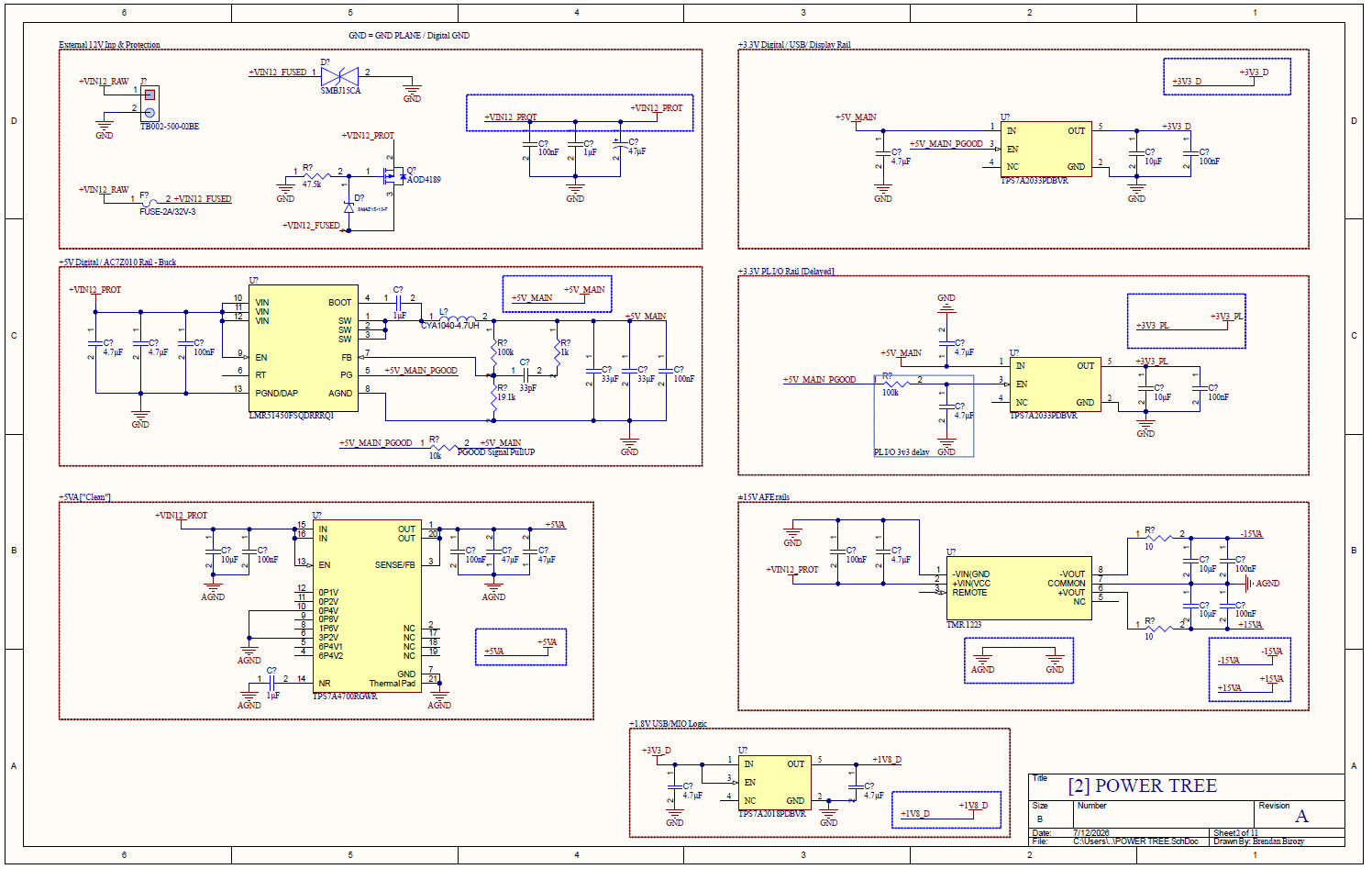Click the REMOTE pin label on TMR 1223
Image resolution: width=1372 pixels, height=869 pixels.
[x=969, y=593]
